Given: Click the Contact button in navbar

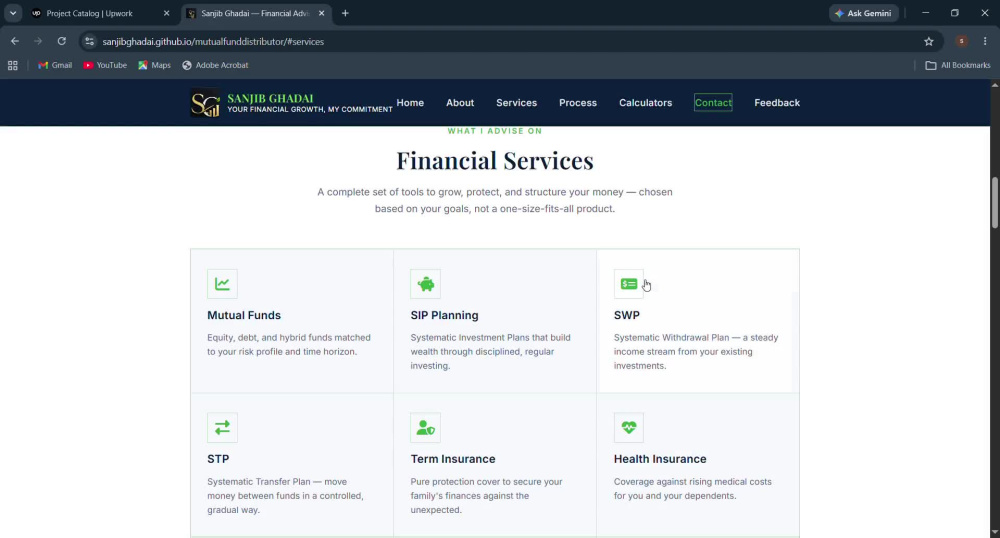Looking at the screenshot, I should coord(713,103).
